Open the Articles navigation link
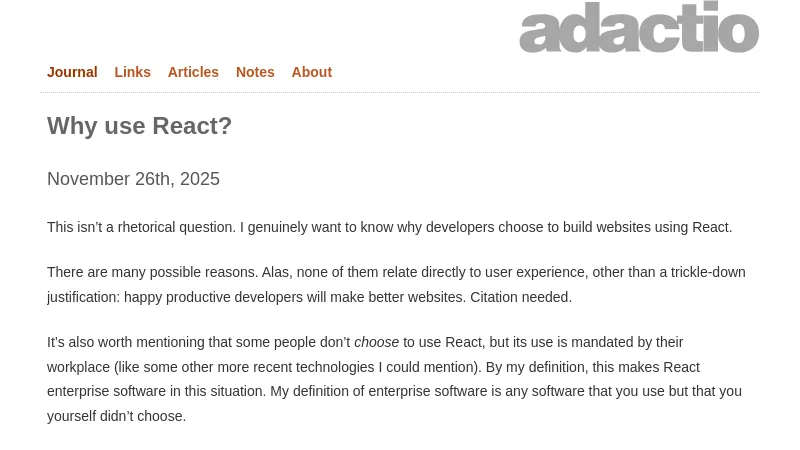This screenshot has width=800, height=450. coord(193,72)
